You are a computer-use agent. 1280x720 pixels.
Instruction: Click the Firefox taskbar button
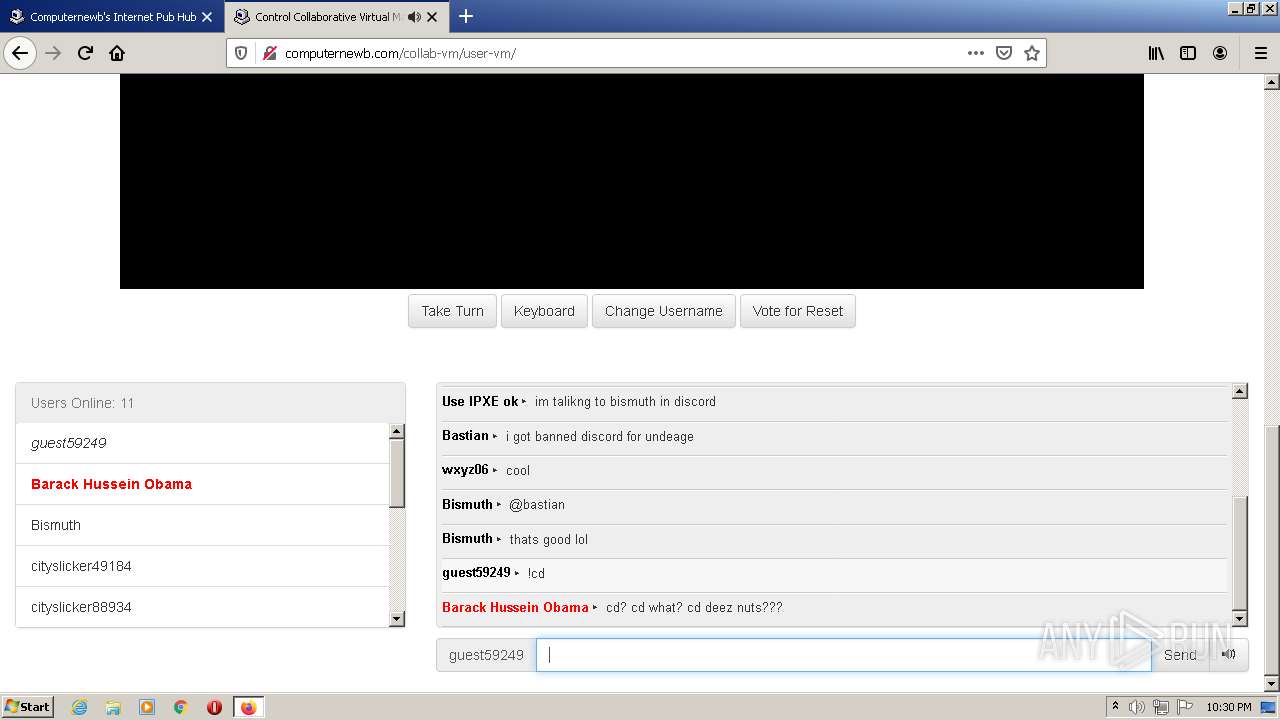[x=248, y=707]
